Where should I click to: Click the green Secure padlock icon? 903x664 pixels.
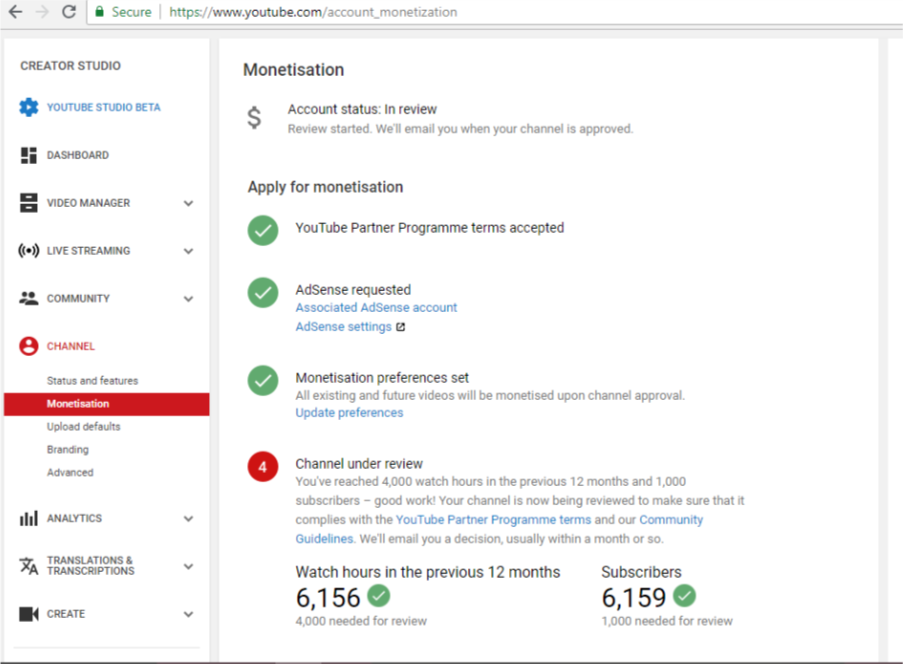tap(100, 12)
